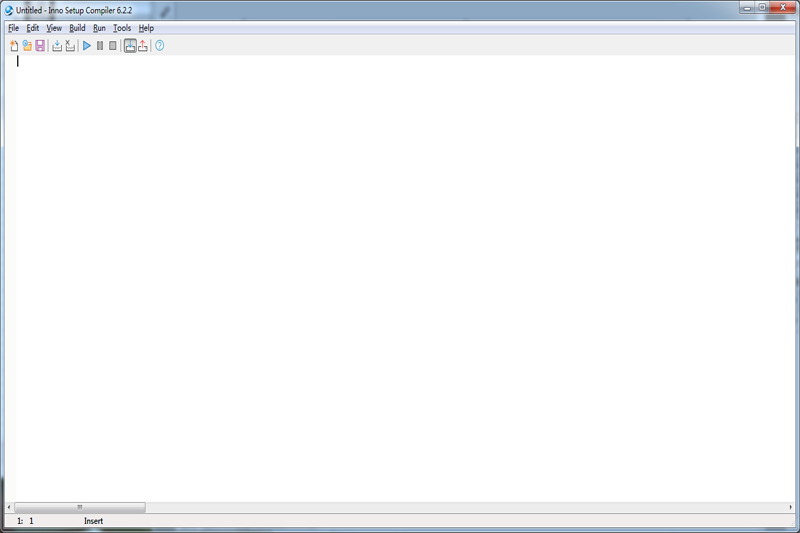Image resolution: width=800 pixels, height=533 pixels.
Task: Maximize the Inno Setup Compiler window
Action: click(762, 8)
